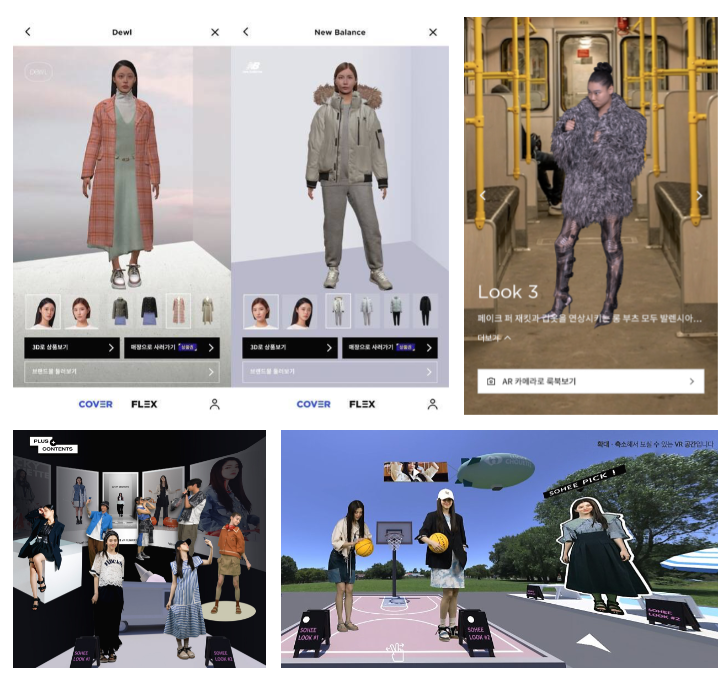Tap the CHOUETTE blimp in VR scene
The width and height of the screenshot is (722, 673).
click(x=496, y=470)
